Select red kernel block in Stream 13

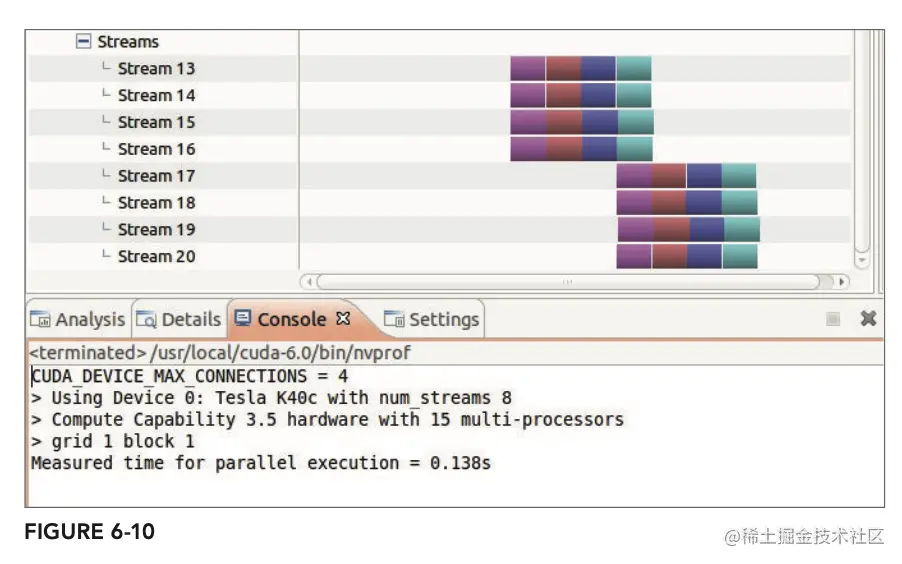[563, 68]
